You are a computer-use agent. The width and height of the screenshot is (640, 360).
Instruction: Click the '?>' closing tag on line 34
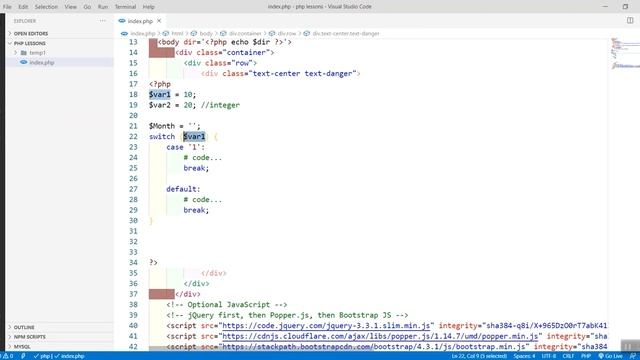[x=153, y=262]
